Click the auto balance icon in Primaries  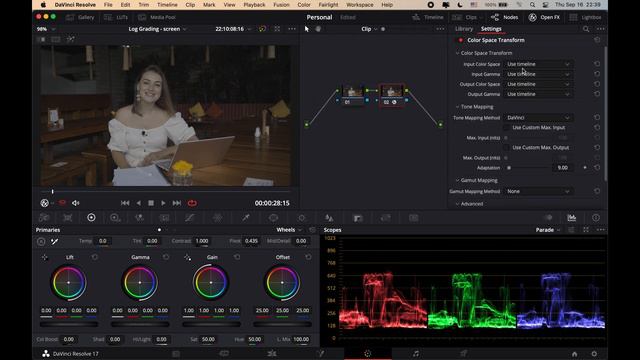tap(41, 241)
